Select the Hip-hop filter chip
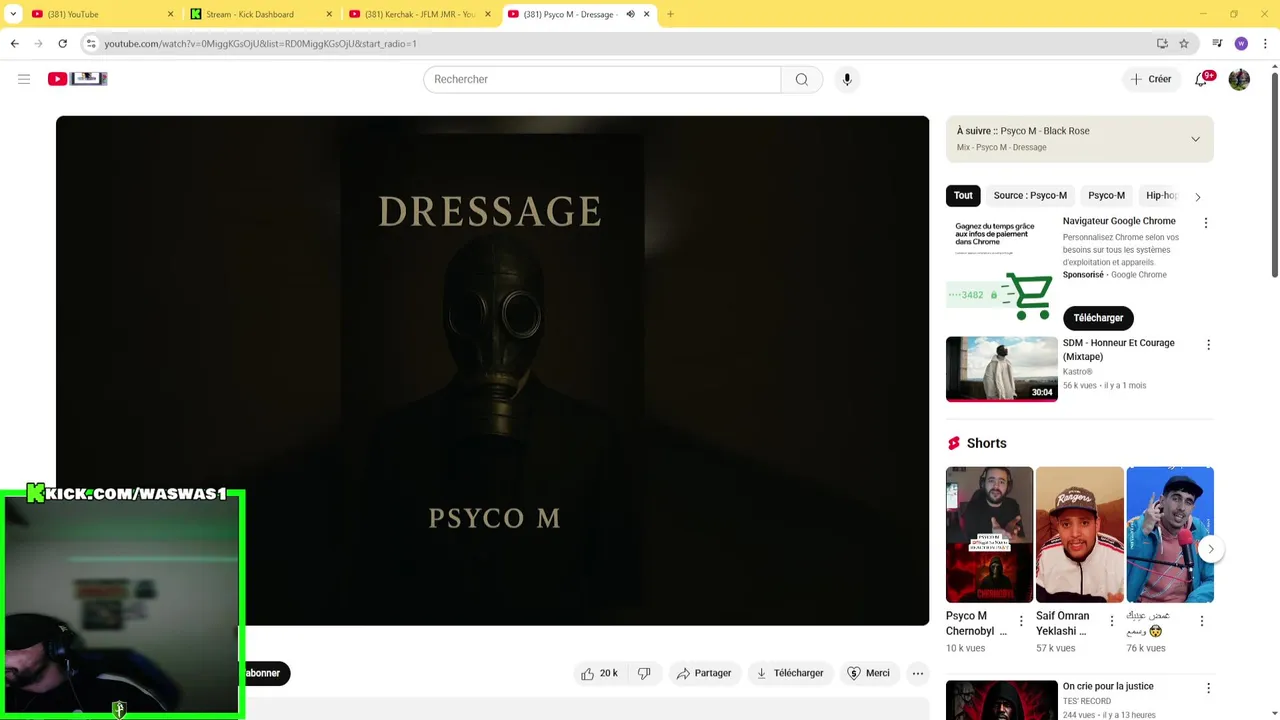 tap(1162, 196)
